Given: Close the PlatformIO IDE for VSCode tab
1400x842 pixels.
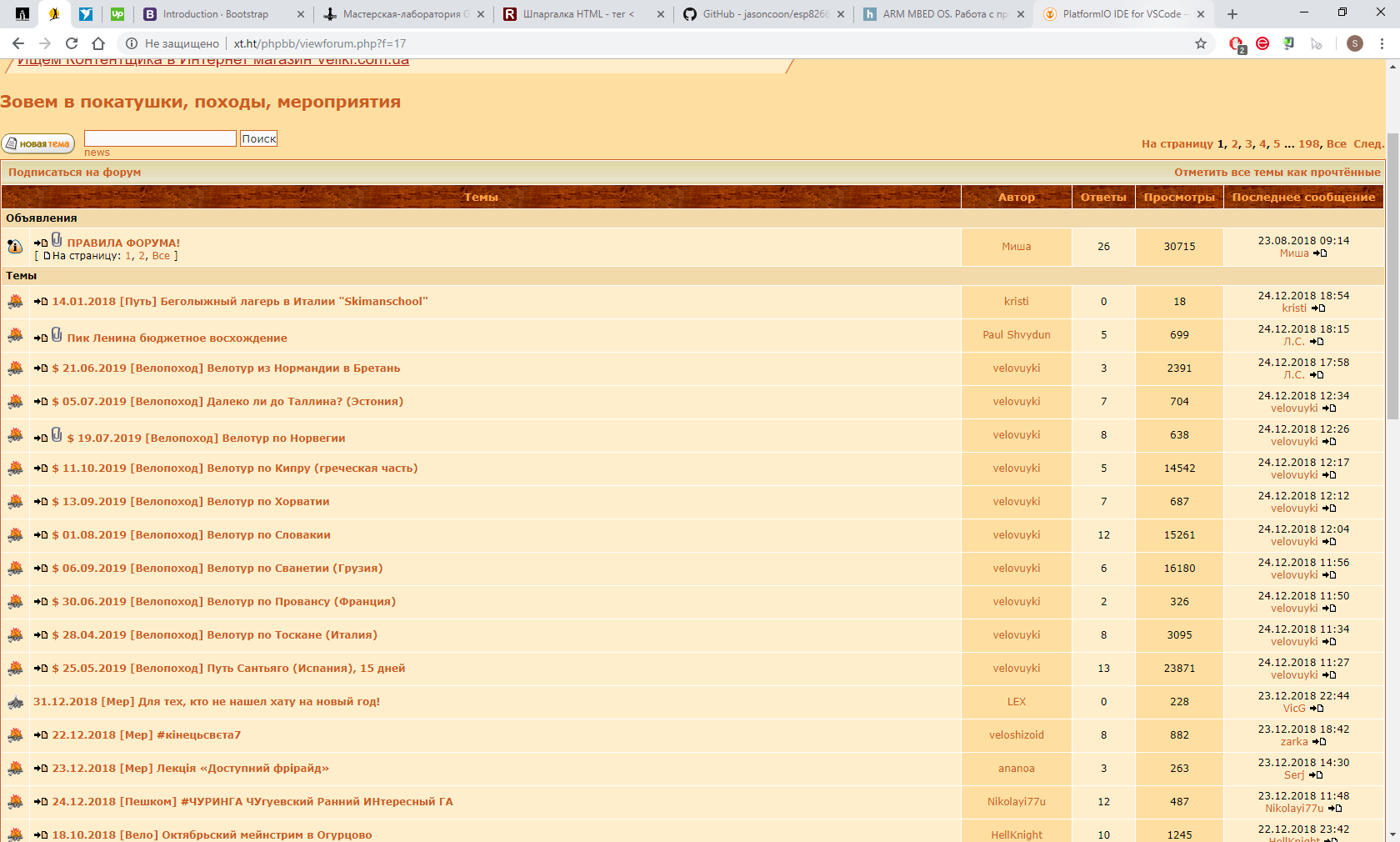Looking at the screenshot, I should click(x=1200, y=14).
